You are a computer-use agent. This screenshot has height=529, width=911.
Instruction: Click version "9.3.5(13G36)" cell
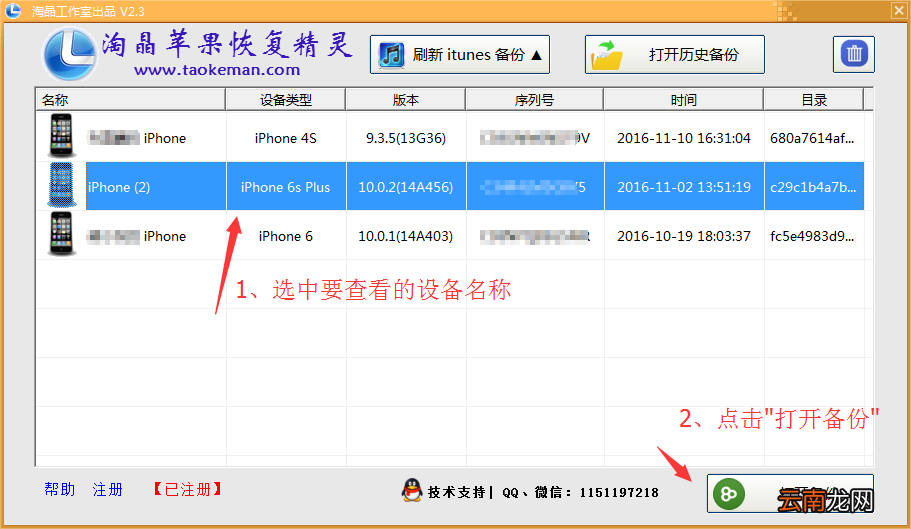point(406,138)
